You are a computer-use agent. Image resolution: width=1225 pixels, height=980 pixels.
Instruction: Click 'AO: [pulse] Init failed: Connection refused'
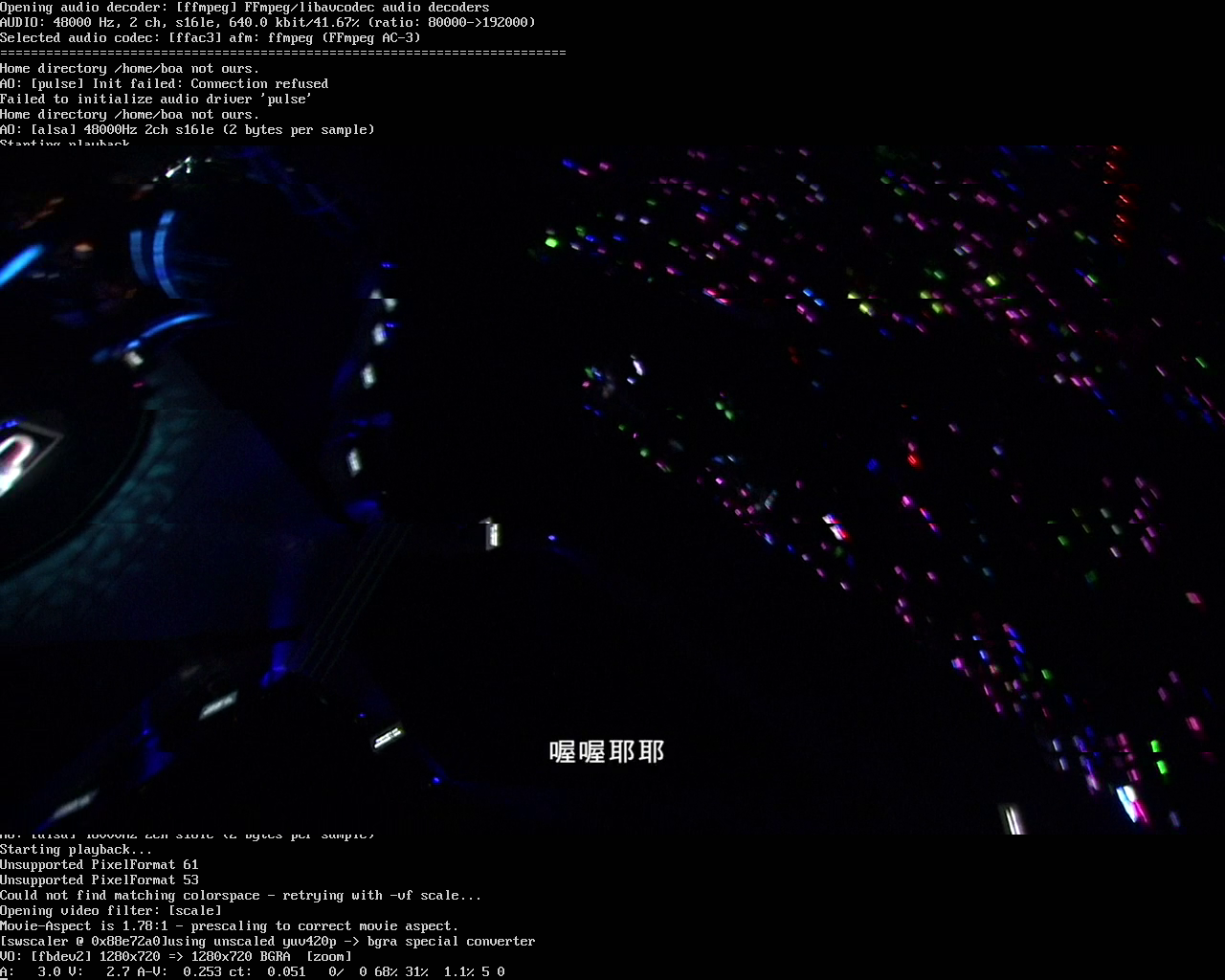[165, 83]
